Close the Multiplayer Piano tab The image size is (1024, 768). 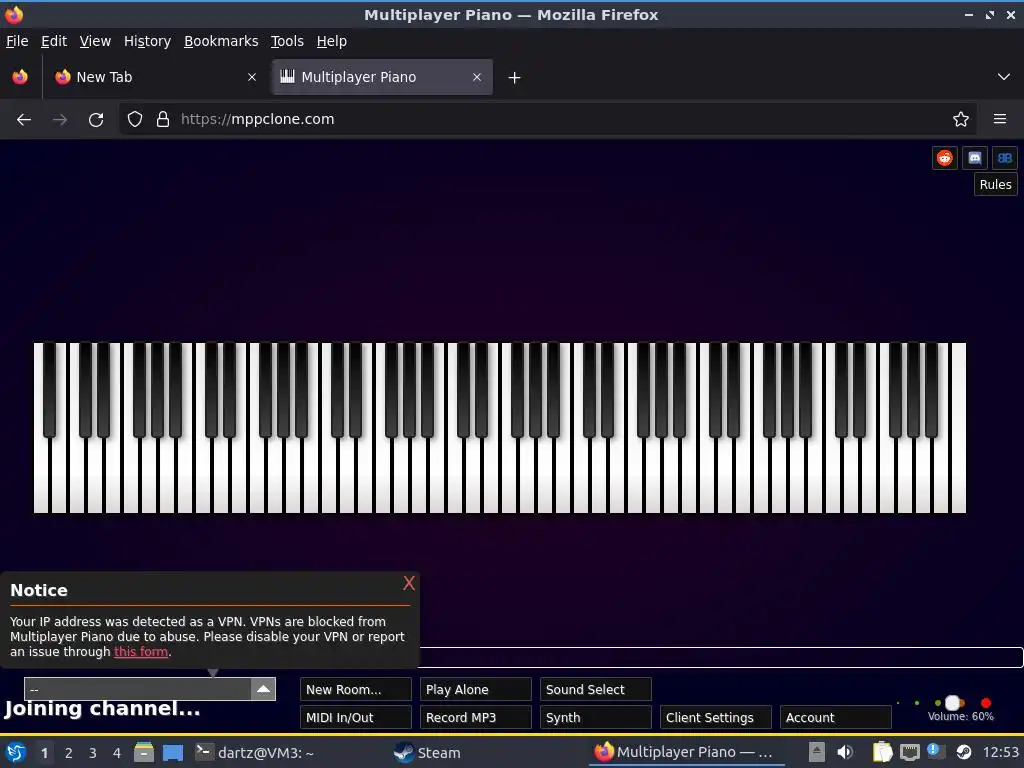[477, 77]
